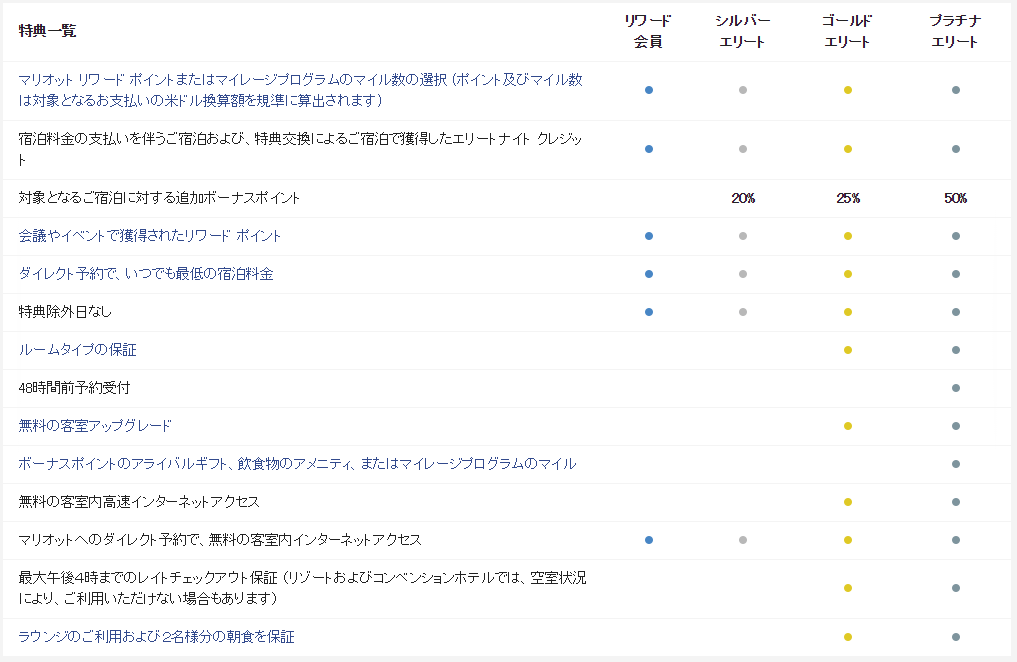Click リワード会員 dot in 会議やイベント row
Screen dimensions: 1017x662
tap(649, 236)
